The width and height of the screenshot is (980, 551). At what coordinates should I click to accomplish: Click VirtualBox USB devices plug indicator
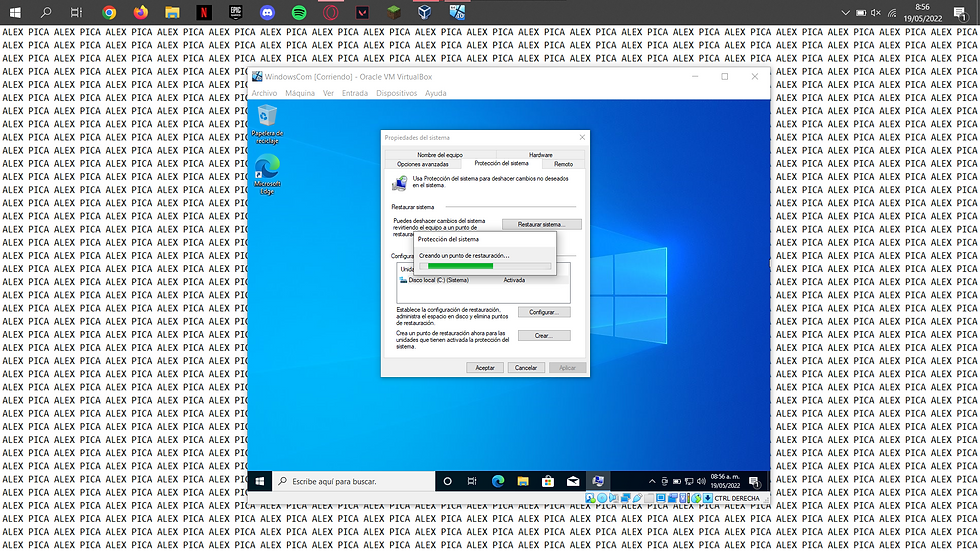click(638, 498)
